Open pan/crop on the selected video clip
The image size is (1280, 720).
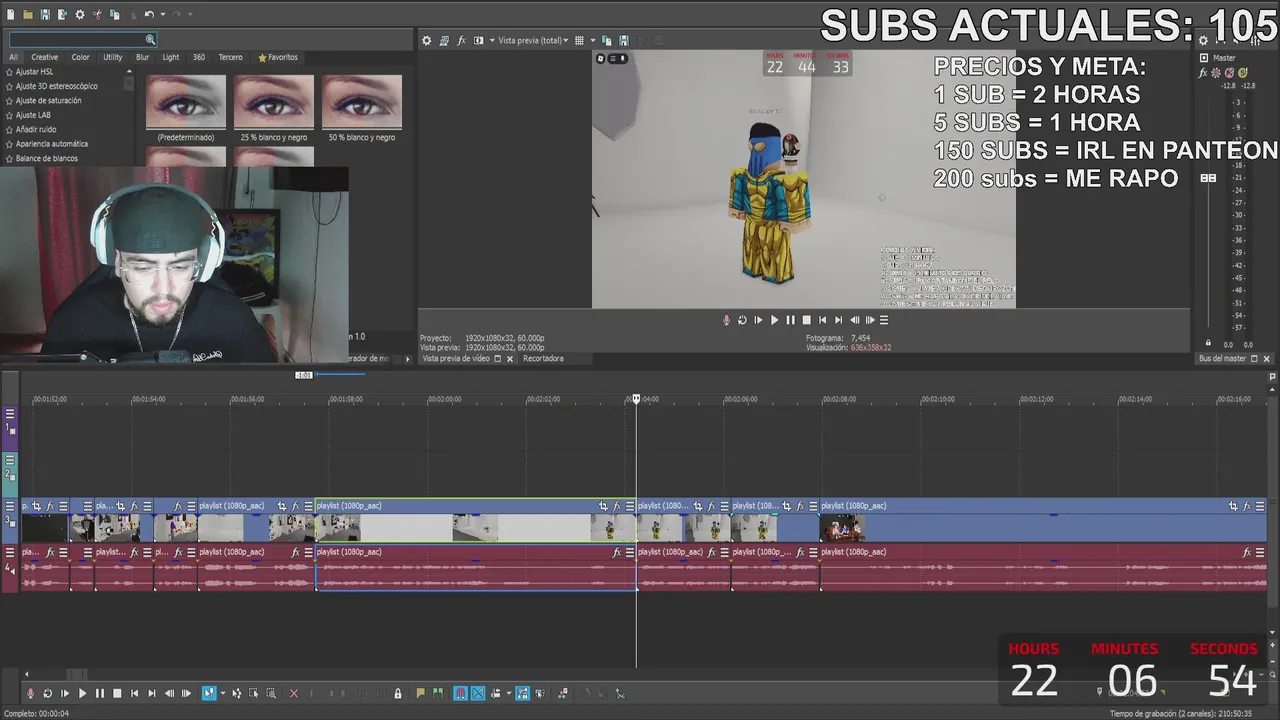point(603,506)
